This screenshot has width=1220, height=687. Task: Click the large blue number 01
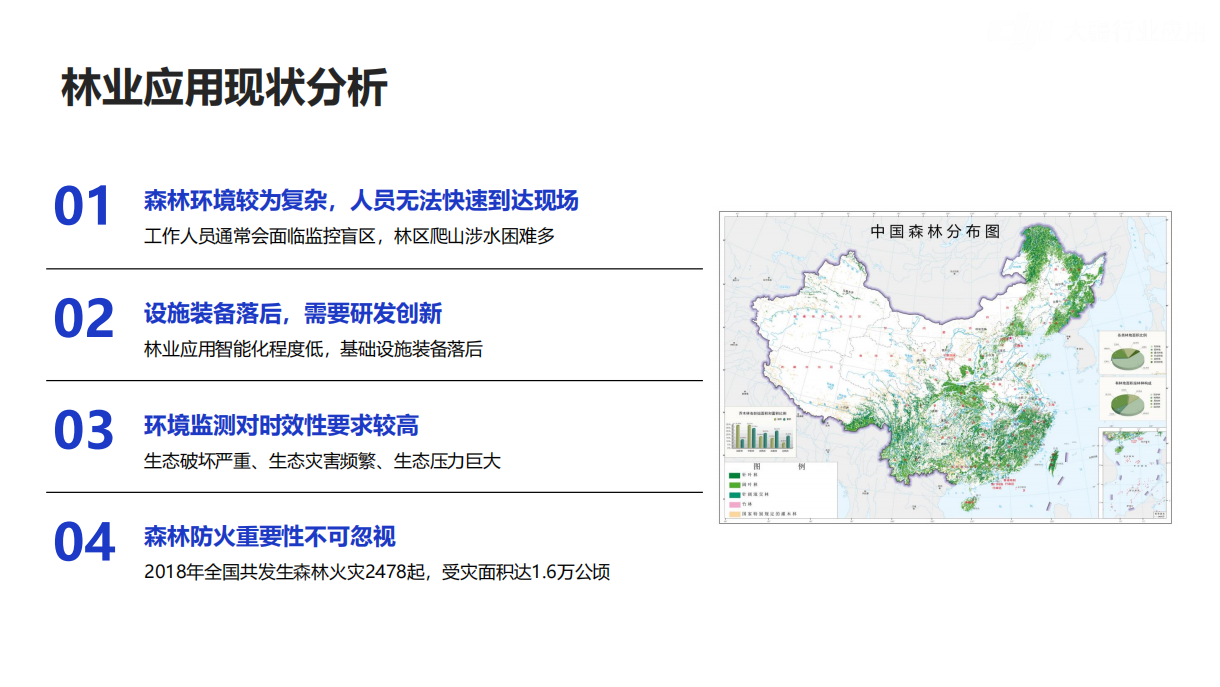coord(82,207)
